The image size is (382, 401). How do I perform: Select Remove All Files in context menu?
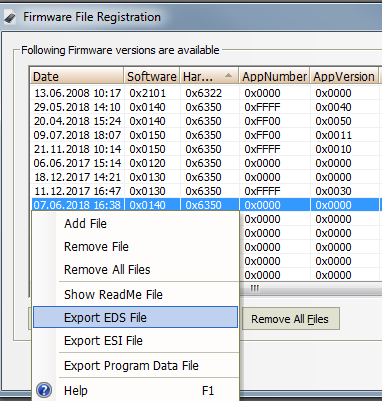pyautogui.click(x=107, y=270)
